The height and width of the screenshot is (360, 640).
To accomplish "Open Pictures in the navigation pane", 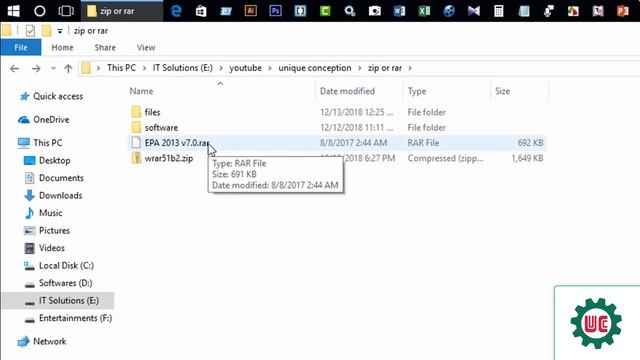I will click(x=54, y=231).
